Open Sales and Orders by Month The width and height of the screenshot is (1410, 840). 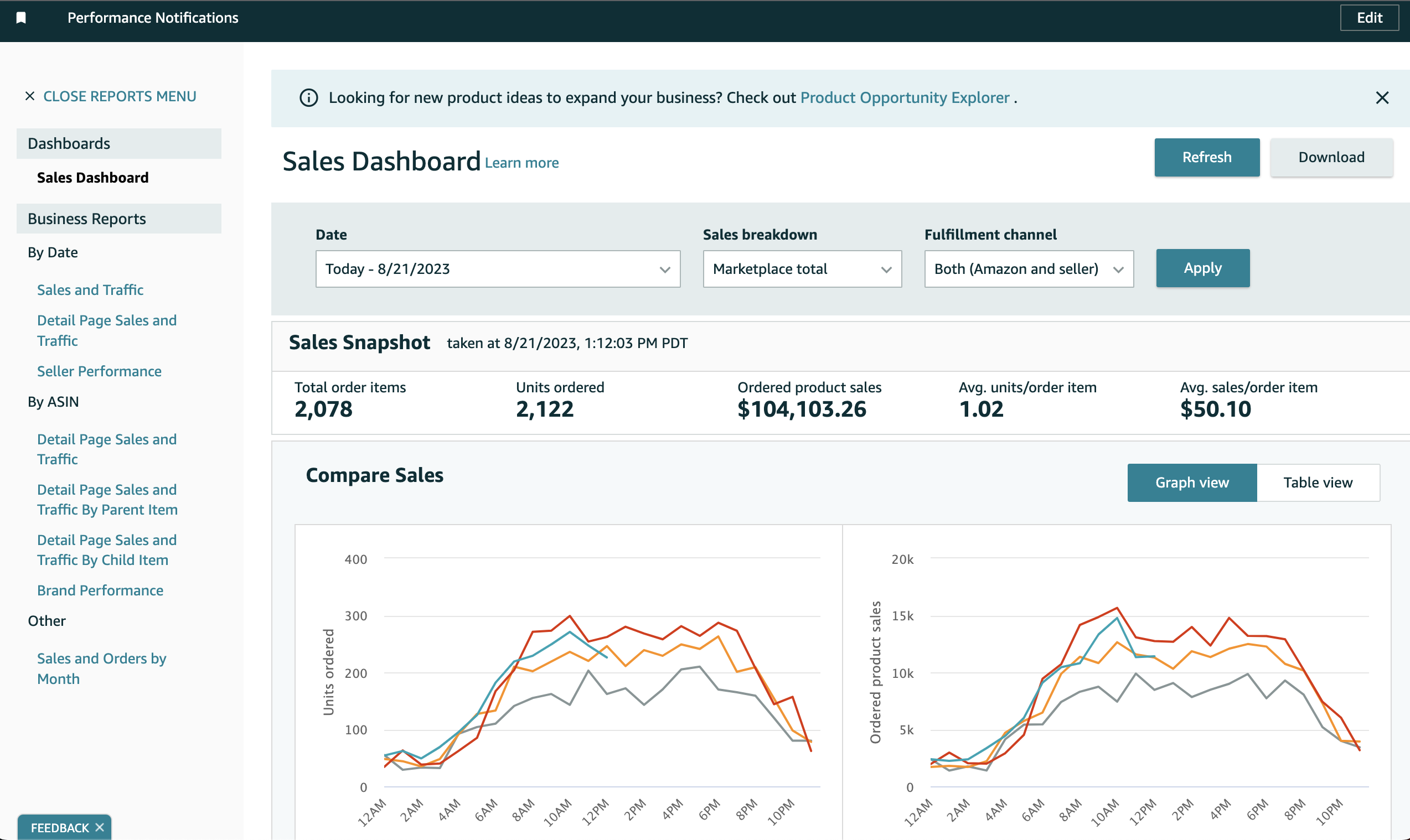101,668
